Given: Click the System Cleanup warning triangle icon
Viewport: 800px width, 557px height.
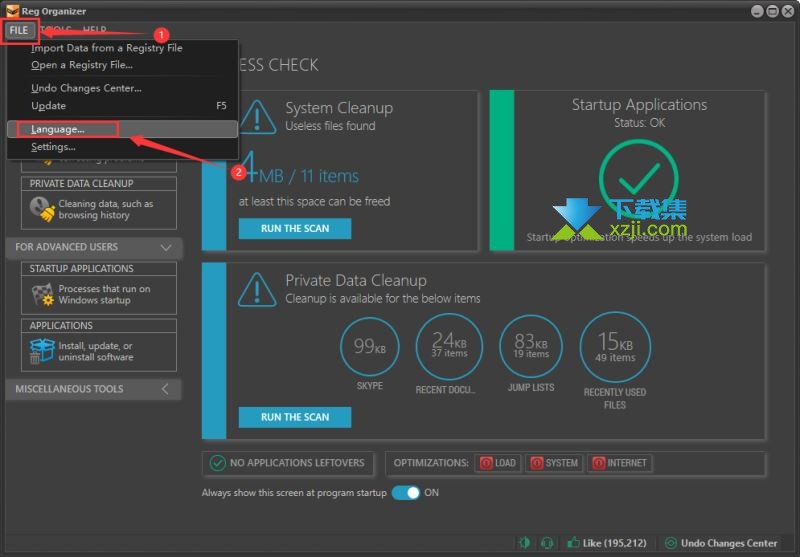Looking at the screenshot, I should (x=257, y=118).
